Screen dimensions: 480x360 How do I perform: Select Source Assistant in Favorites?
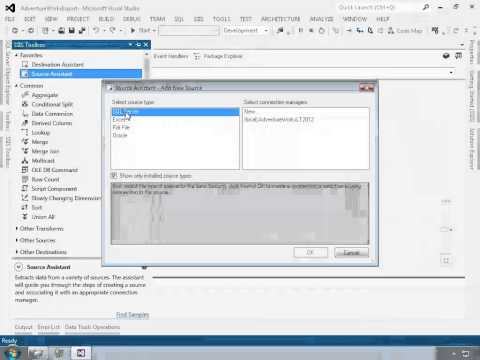81,74
